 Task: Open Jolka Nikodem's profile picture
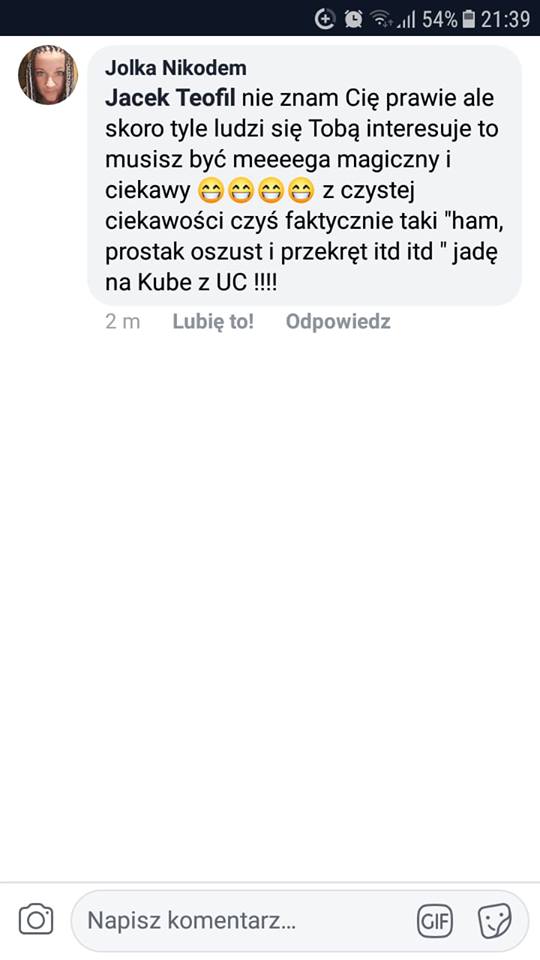[x=48, y=75]
